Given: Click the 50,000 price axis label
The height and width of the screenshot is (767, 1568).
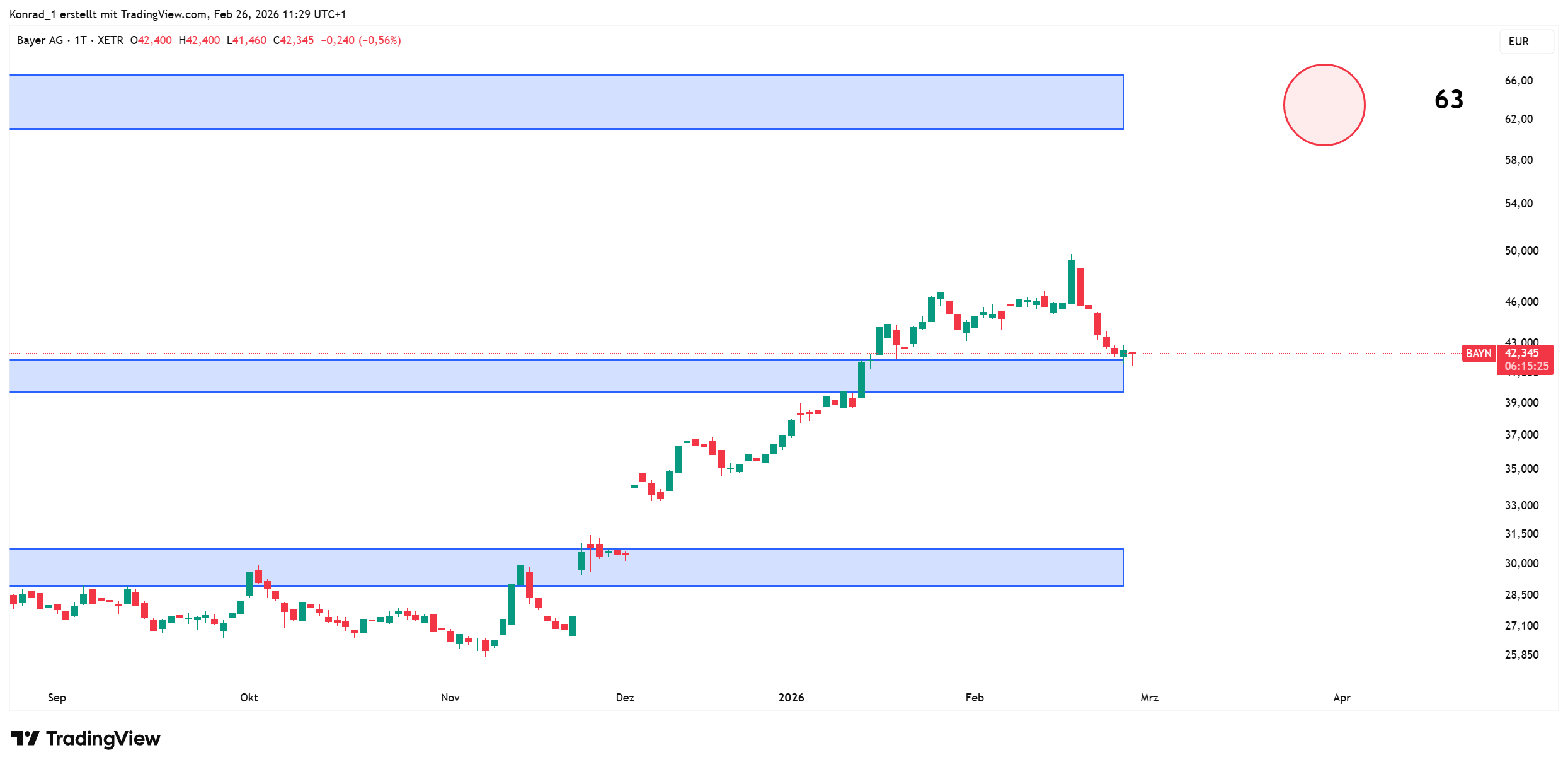Looking at the screenshot, I should coord(1521,250).
